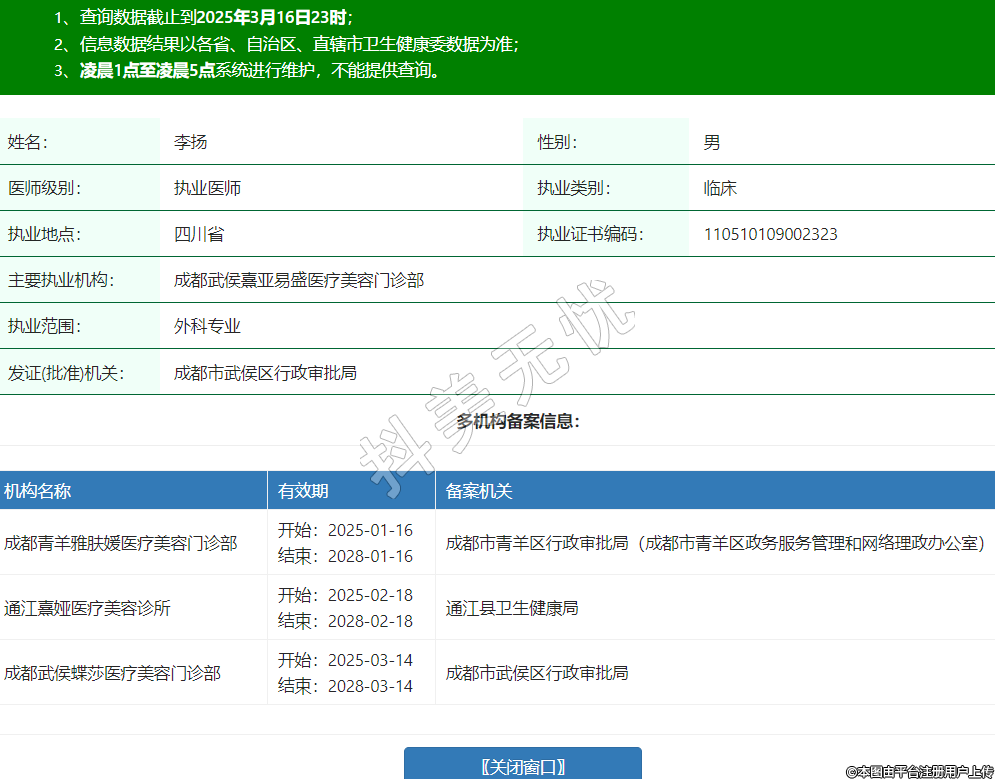Select the 成都武侯蝶莎医疗美容门诊部 row

[112, 673]
